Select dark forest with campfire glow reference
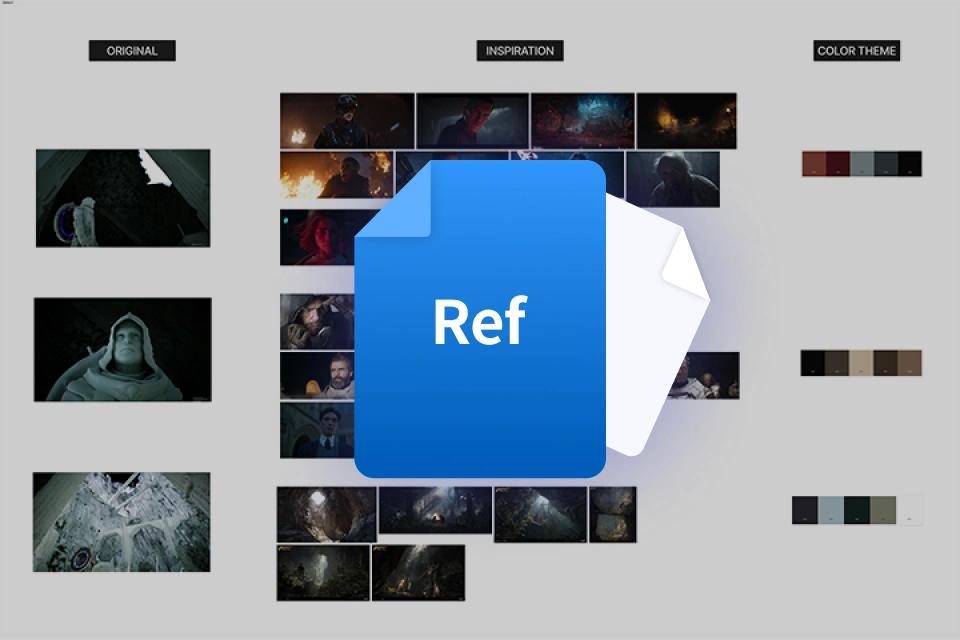 (435, 510)
